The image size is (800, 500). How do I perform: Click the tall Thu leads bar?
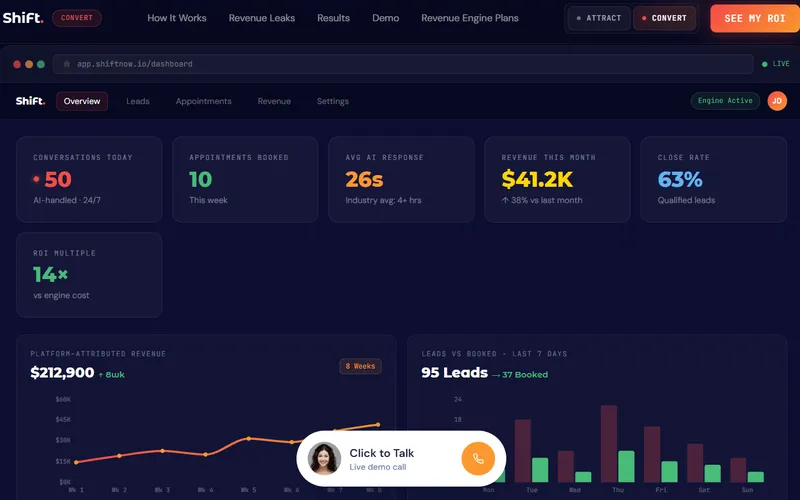coord(609,443)
